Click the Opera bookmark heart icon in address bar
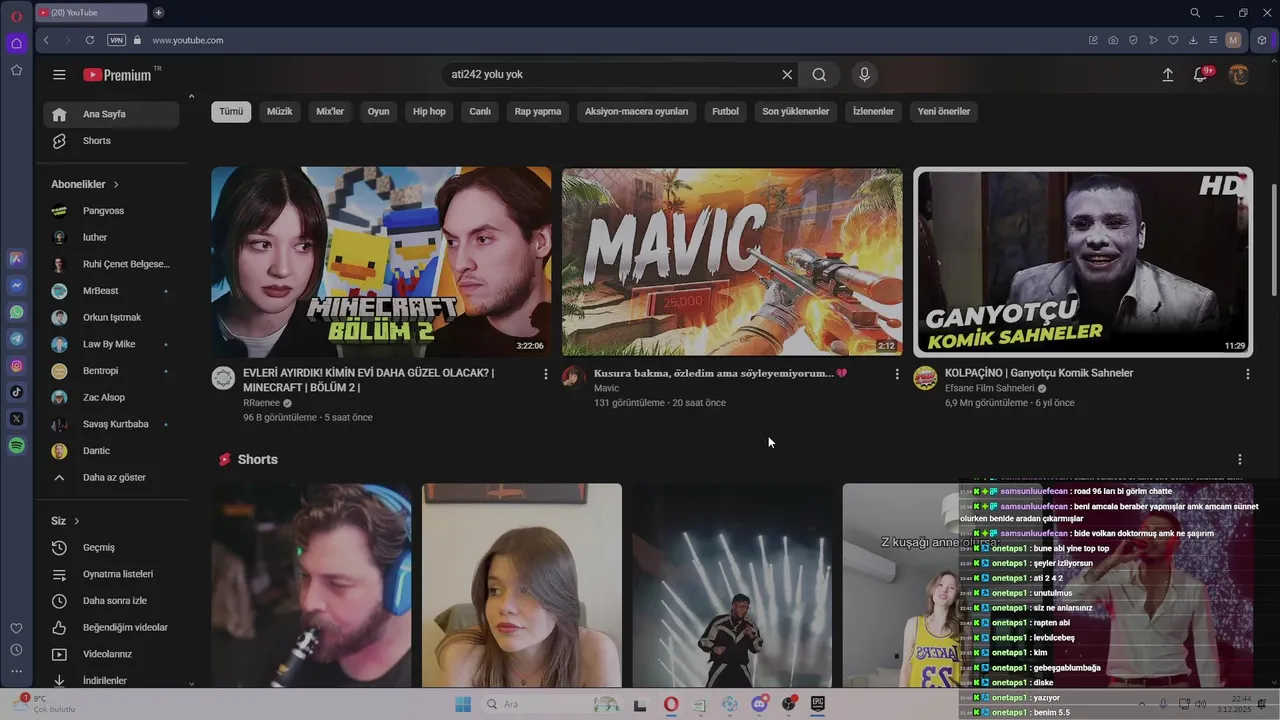The height and width of the screenshot is (720, 1280). click(1173, 40)
